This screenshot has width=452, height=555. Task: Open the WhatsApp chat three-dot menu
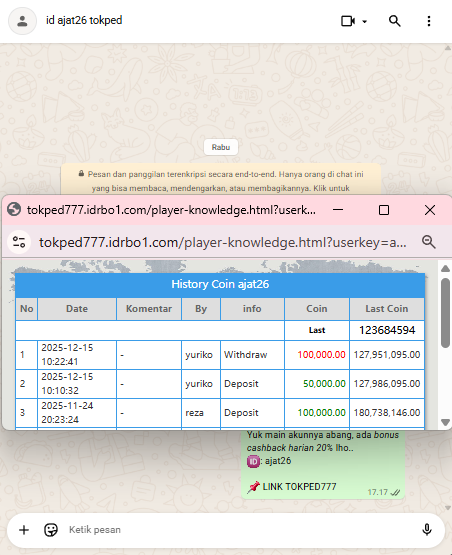click(429, 21)
